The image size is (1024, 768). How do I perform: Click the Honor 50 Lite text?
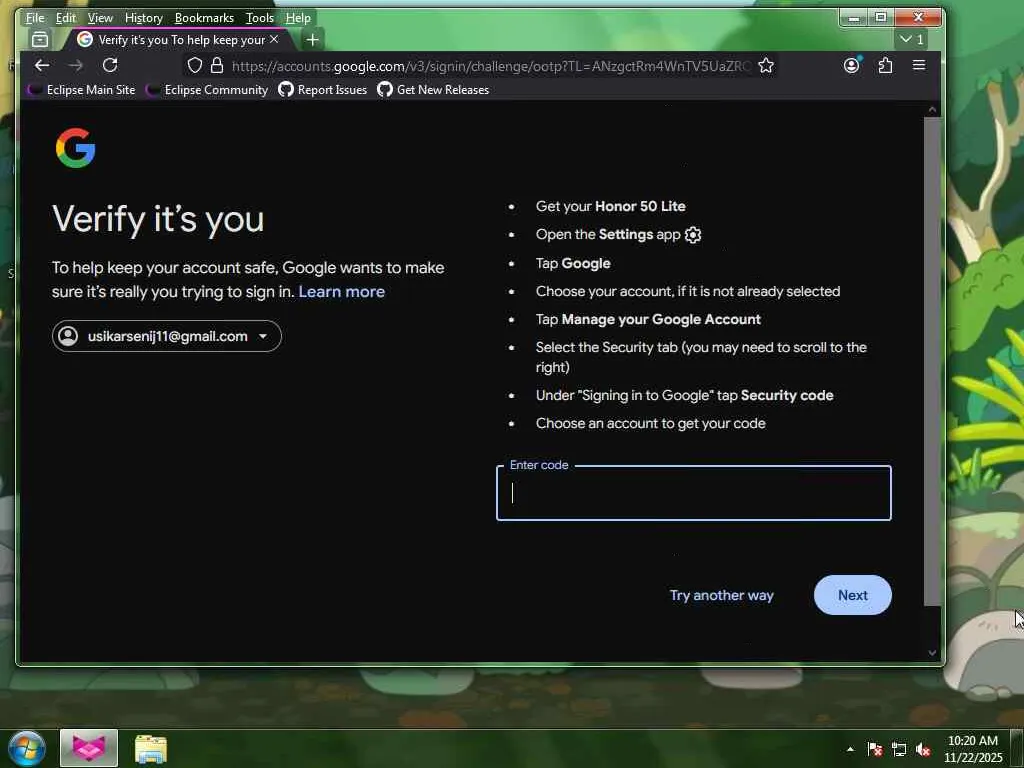640,206
